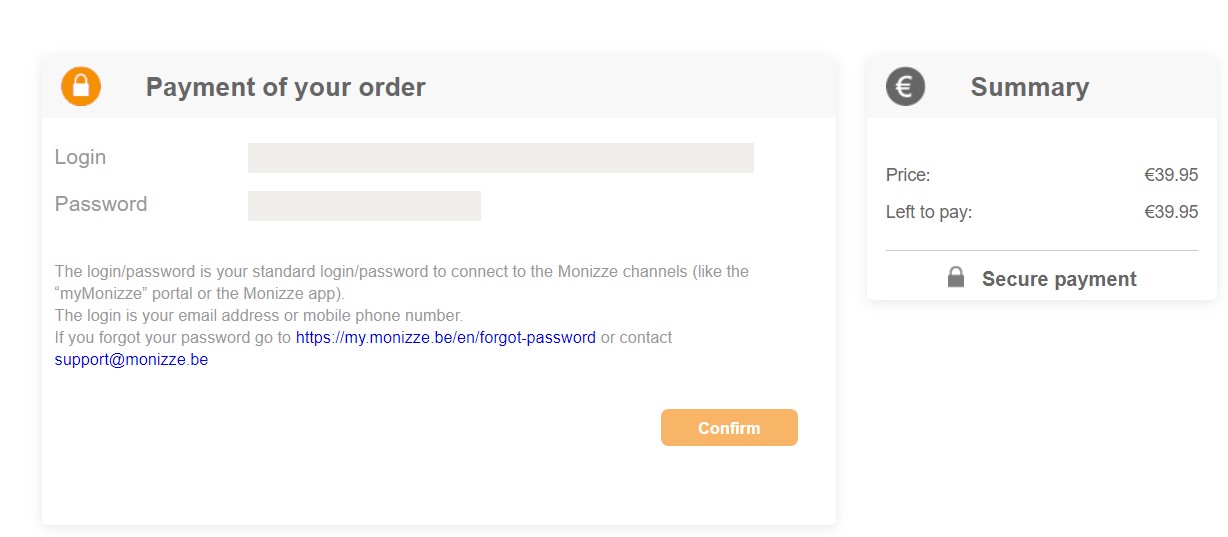
Task: Focus the Password input field
Action: pyautogui.click(x=364, y=206)
